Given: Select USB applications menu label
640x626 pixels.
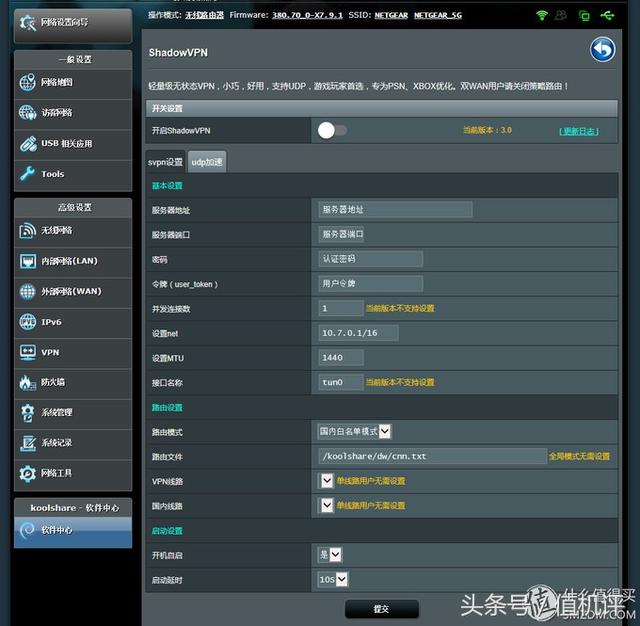Looking at the screenshot, I should click(x=67, y=144).
